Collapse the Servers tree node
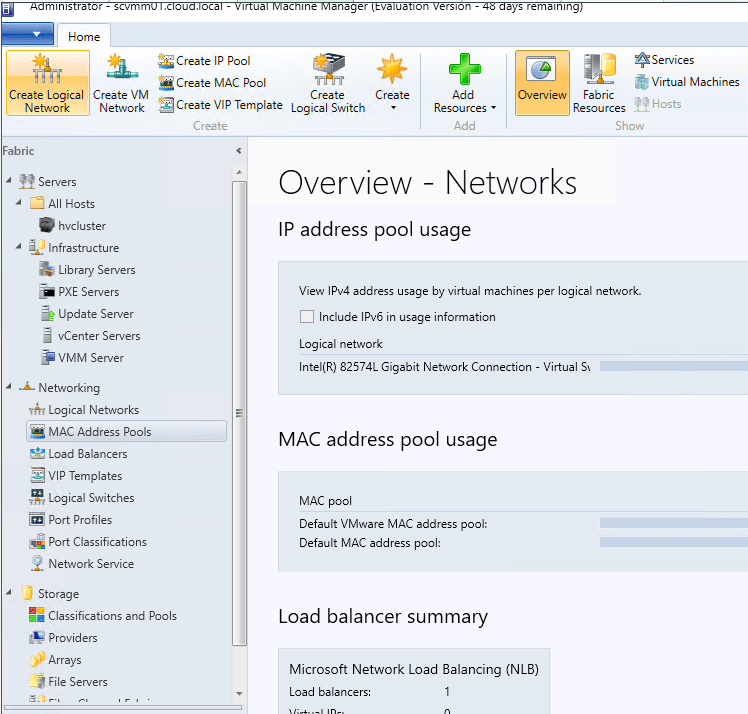 [x=9, y=180]
